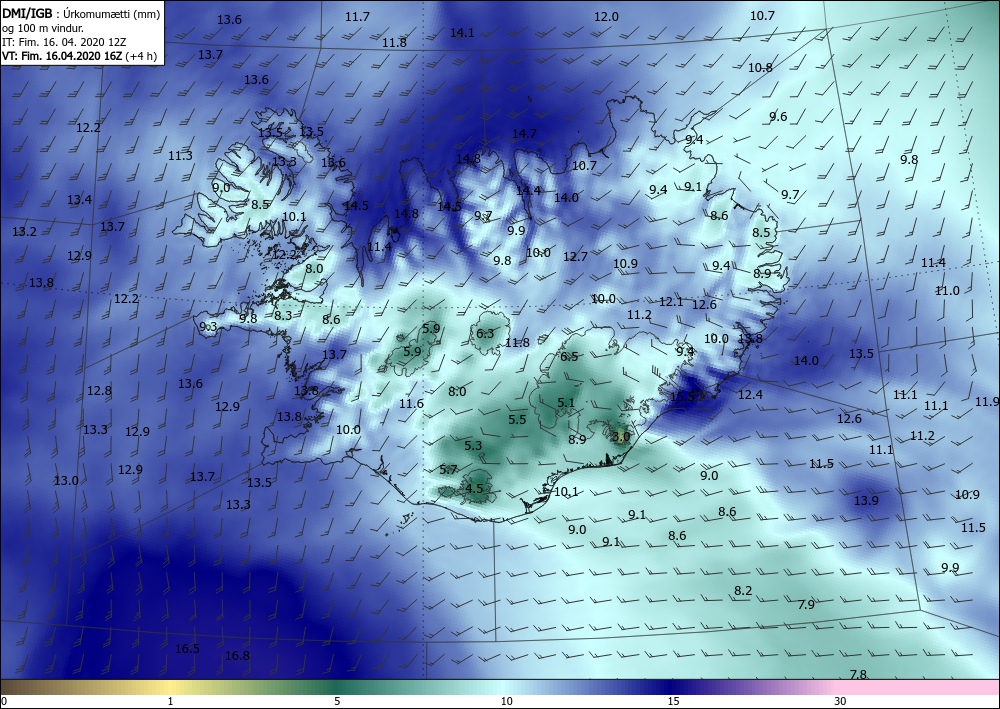Click the 6.5 value on northern Vatnajökull
Image resolution: width=1000 pixels, height=709 pixels.
click(569, 356)
